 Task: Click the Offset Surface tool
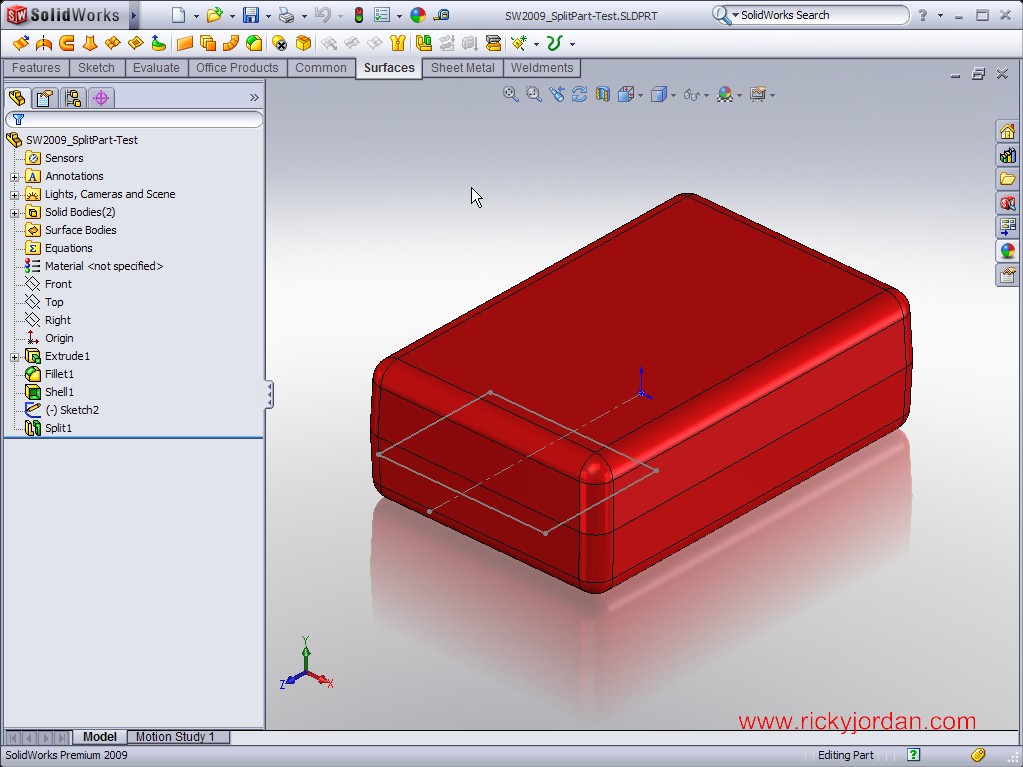coord(208,44)
